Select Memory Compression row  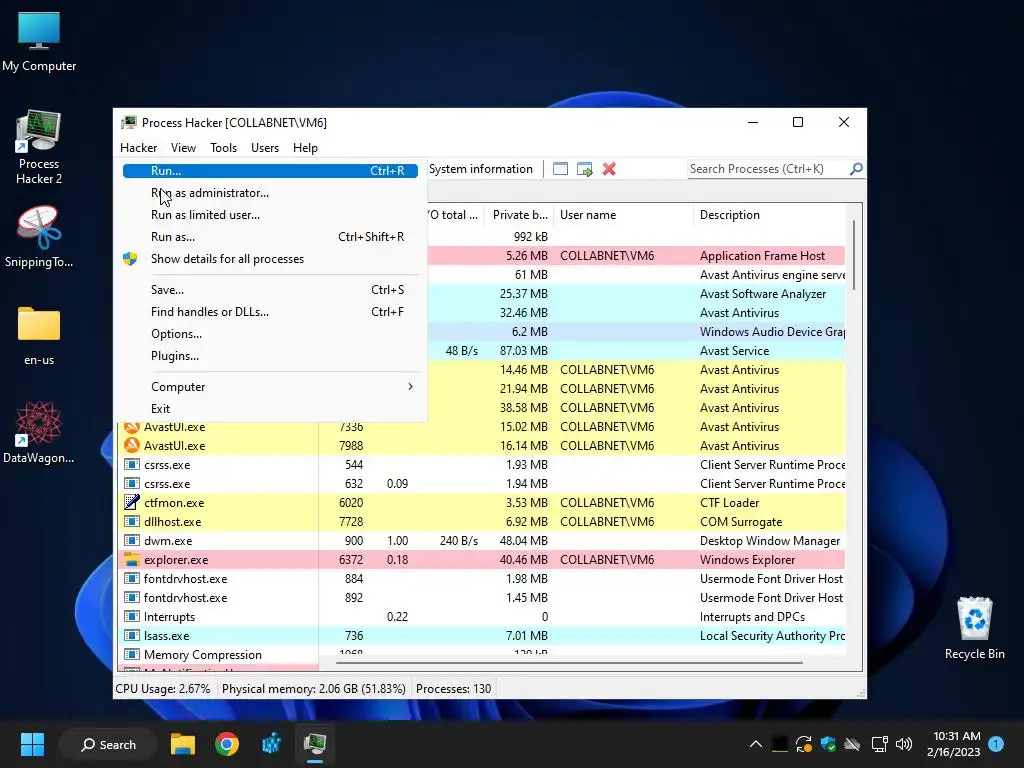pos(483,654)
